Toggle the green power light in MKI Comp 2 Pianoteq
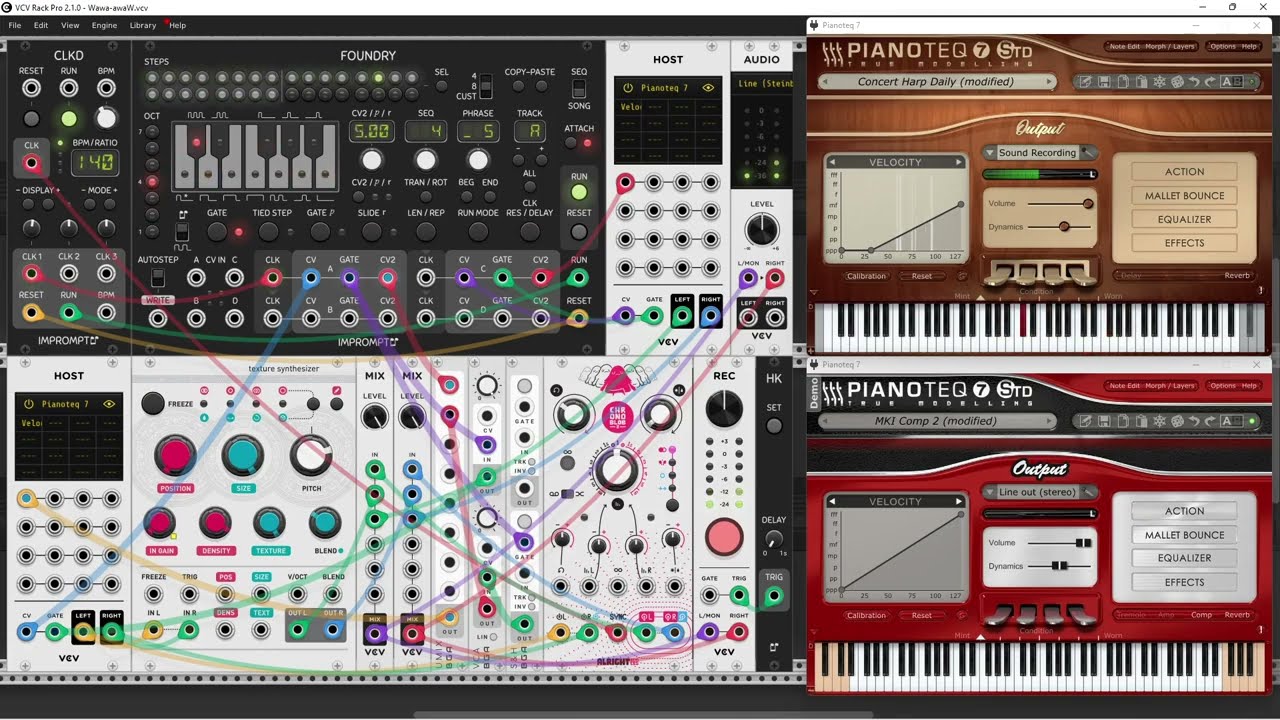This screenshot has width=1280, height=720. click(x=1251, y=421)
